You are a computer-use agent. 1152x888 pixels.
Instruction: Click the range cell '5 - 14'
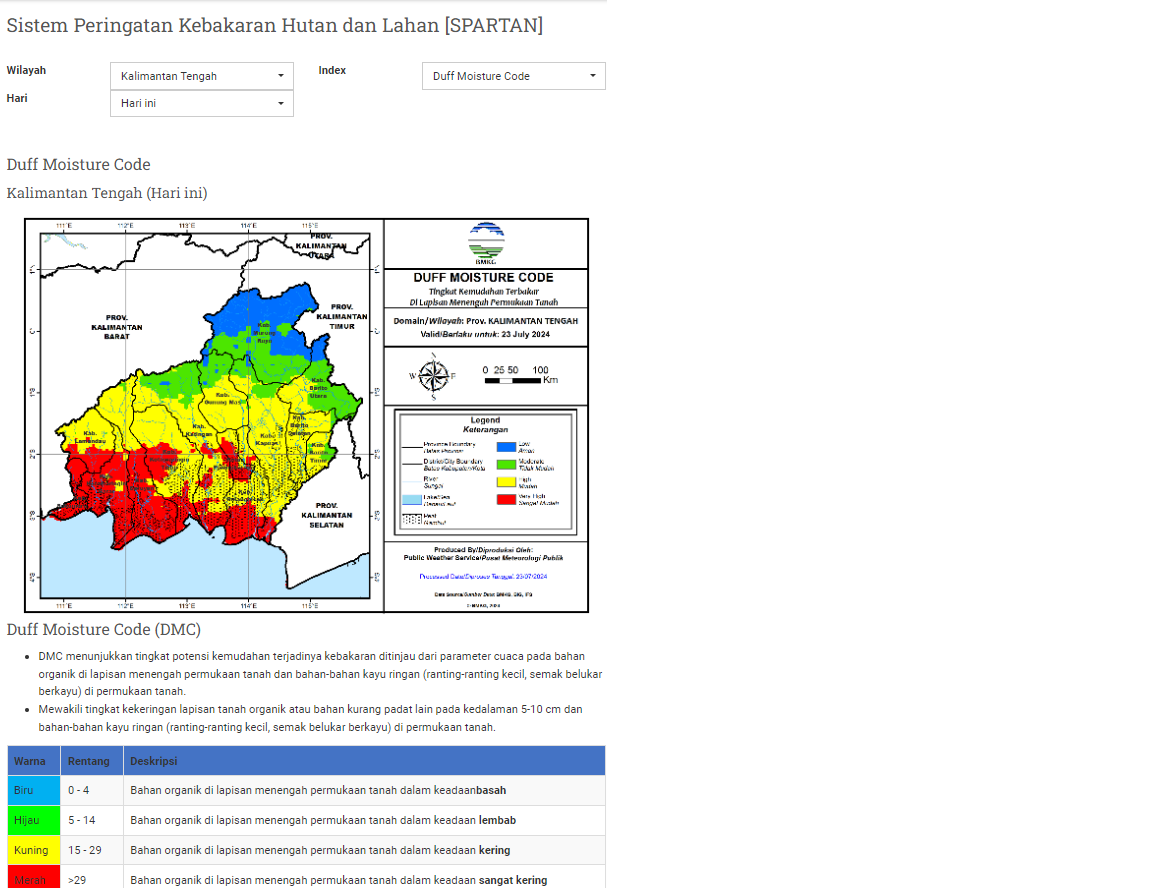(x=92, y=820)
